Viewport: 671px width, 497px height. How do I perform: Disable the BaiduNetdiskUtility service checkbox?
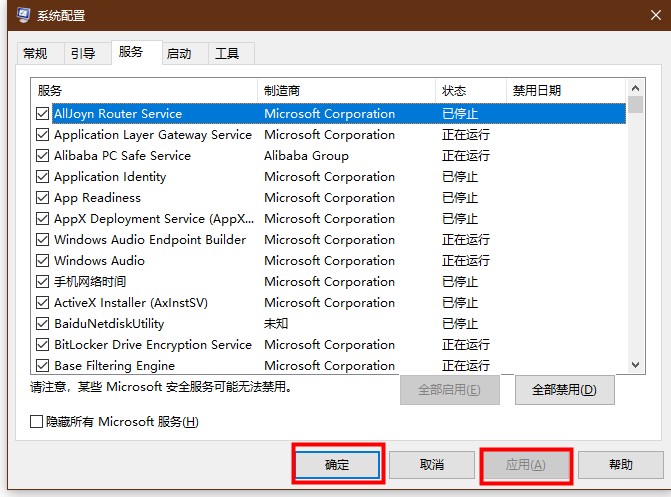pos(42,324)
